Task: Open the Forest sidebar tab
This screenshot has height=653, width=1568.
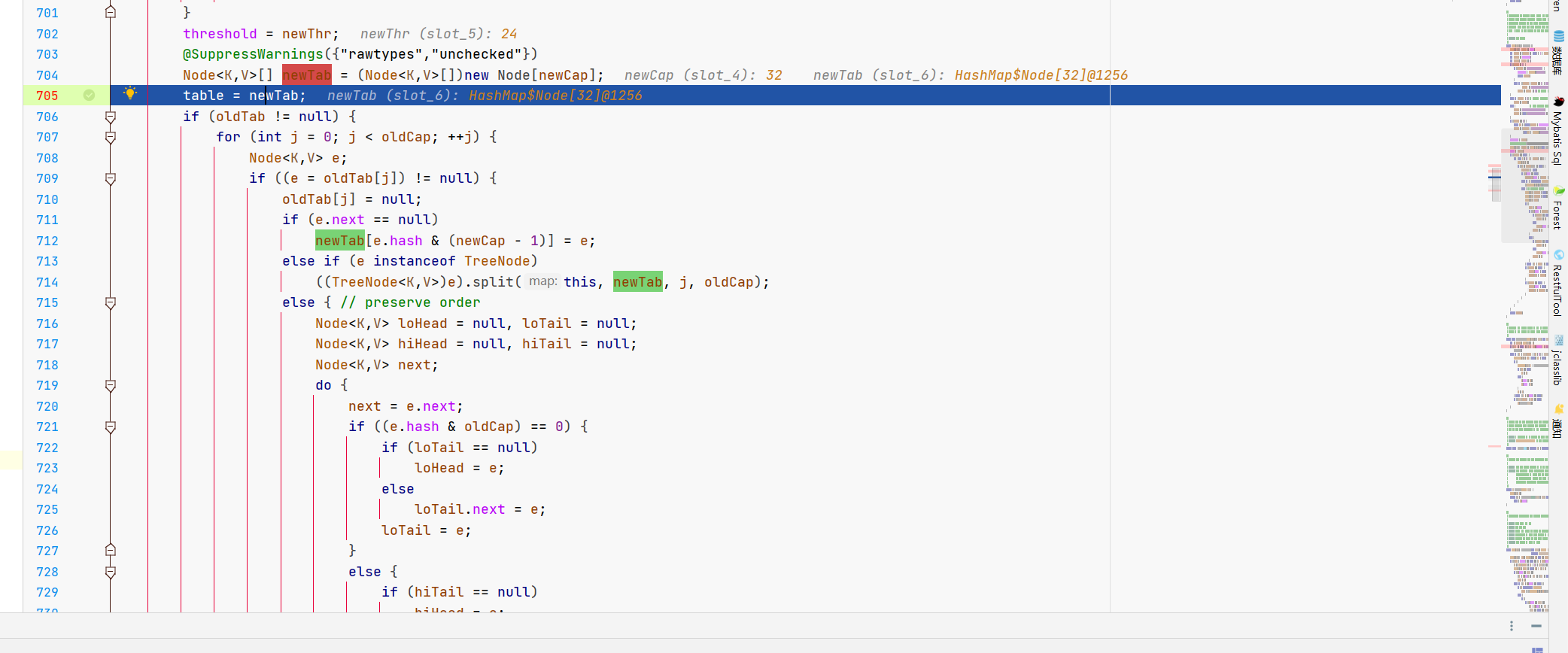Action: tap(1558, 207)
